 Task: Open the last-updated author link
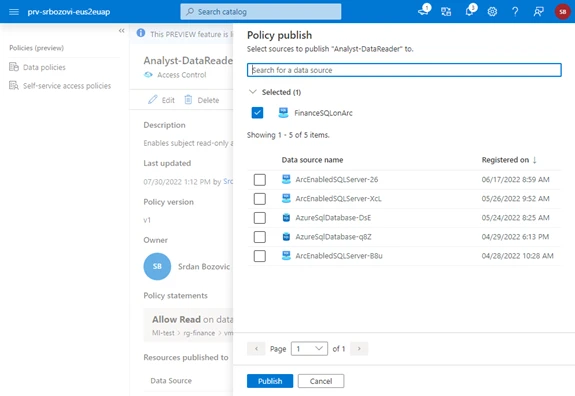pos(228,181)
